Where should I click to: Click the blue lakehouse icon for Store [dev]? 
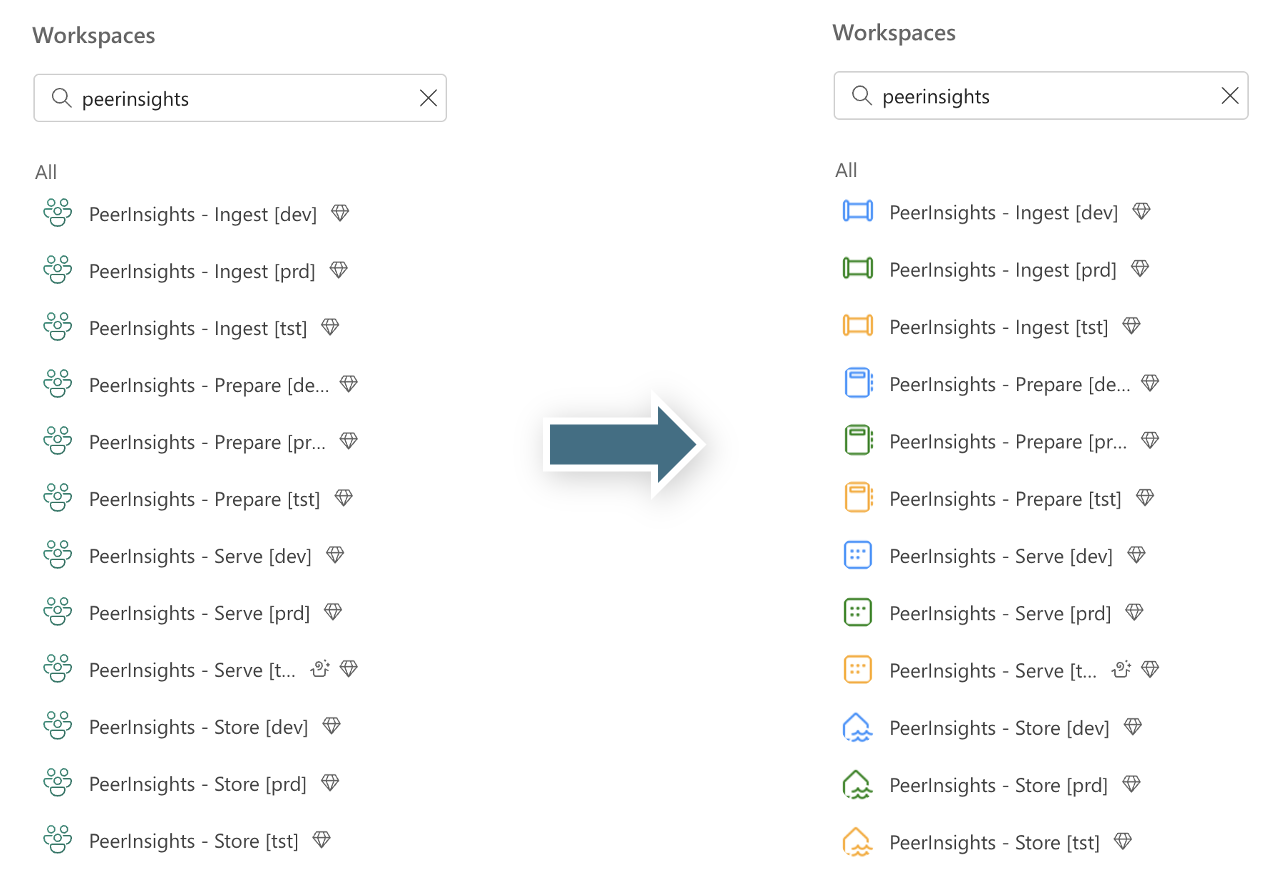[858, 727]
